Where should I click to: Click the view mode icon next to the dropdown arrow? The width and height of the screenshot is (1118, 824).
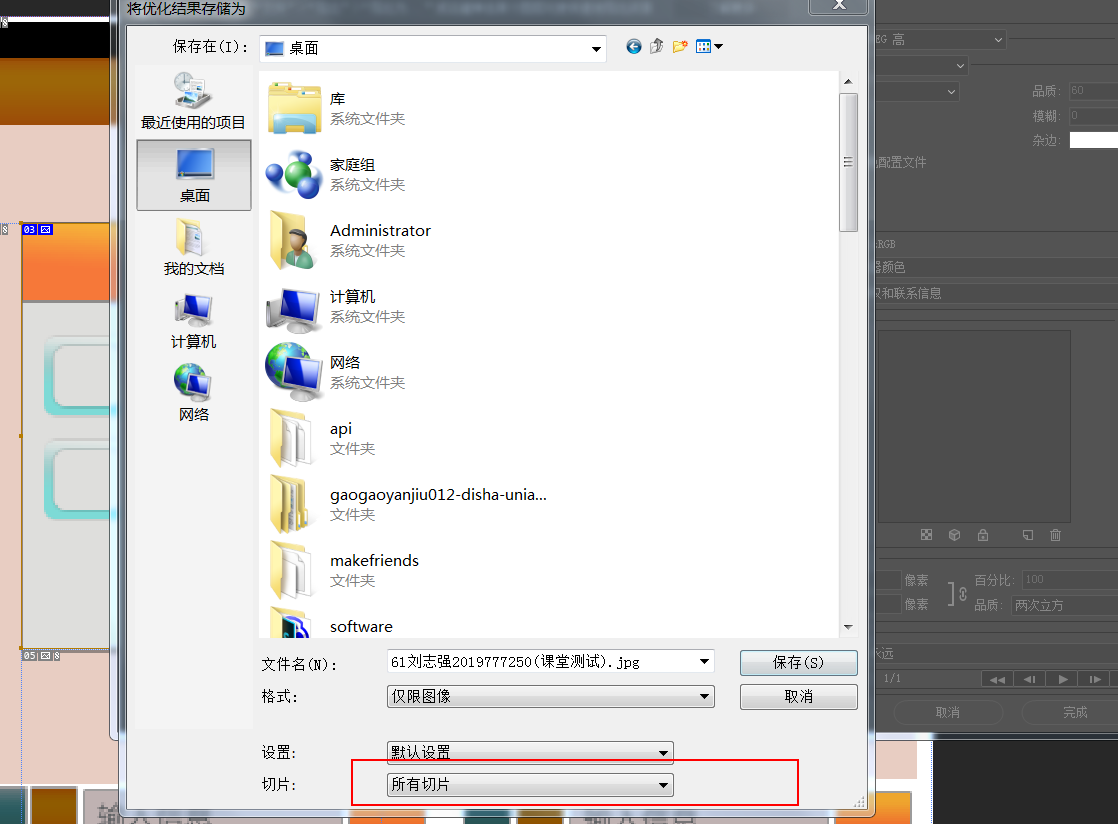click(703, 46)
